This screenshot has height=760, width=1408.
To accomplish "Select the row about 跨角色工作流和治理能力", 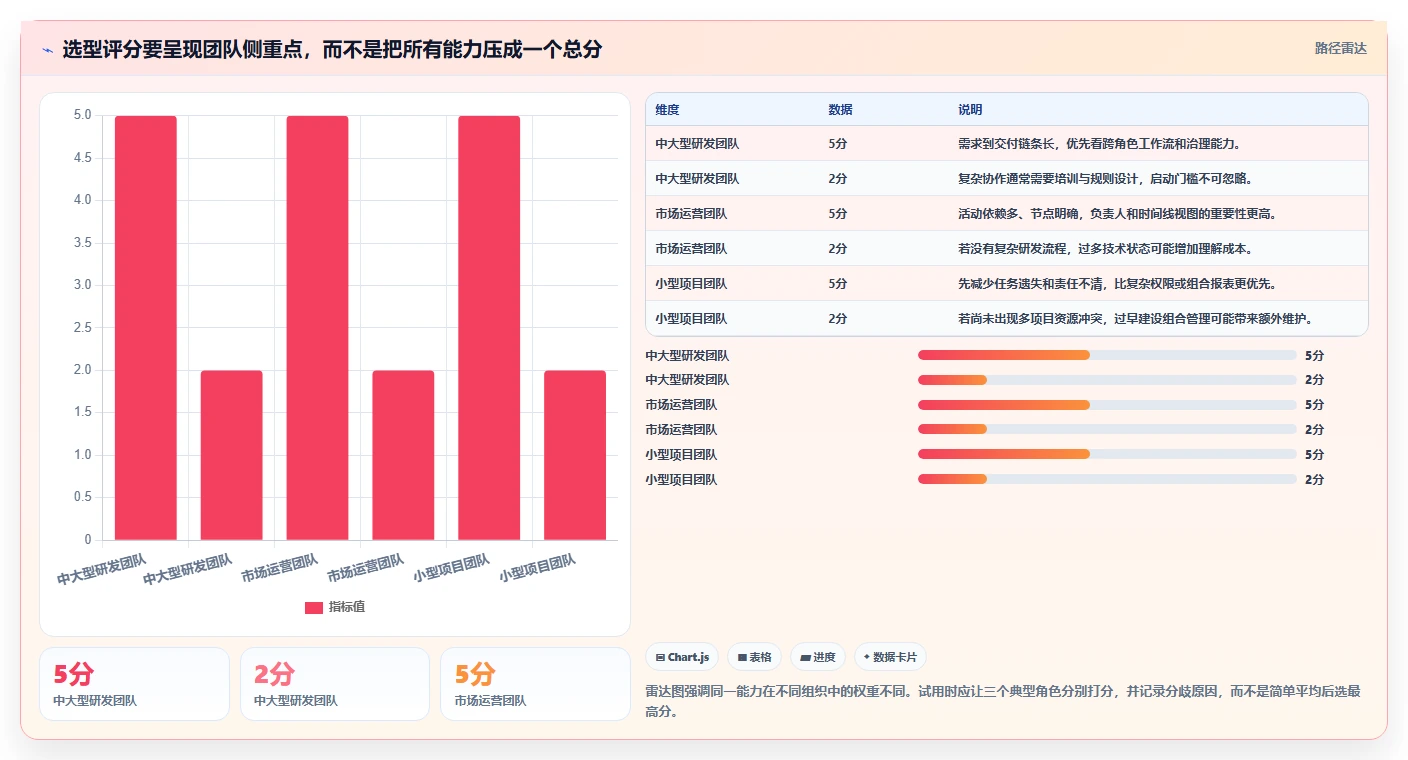I will coord(1007,144).
